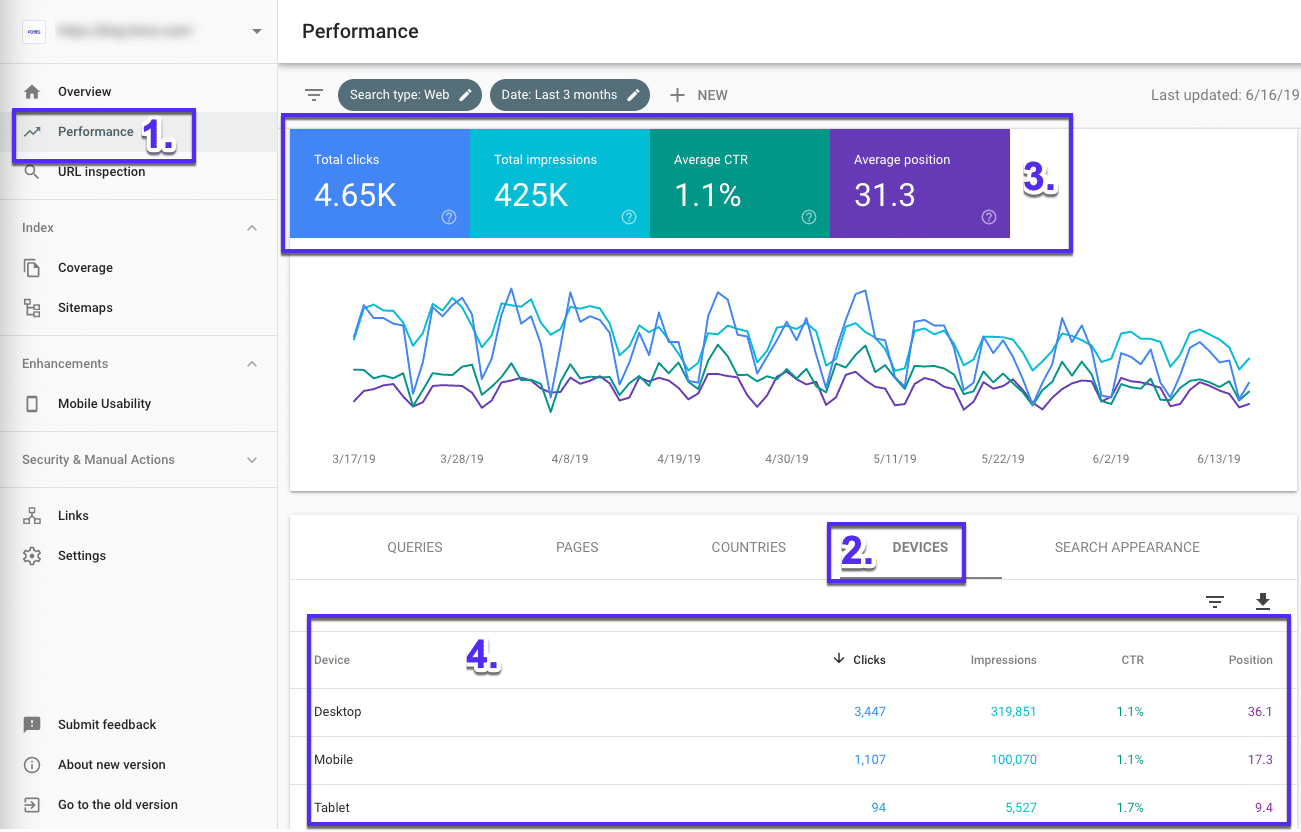Toggle the Average position metric card
1301x832 pixels.
point(920,183)
